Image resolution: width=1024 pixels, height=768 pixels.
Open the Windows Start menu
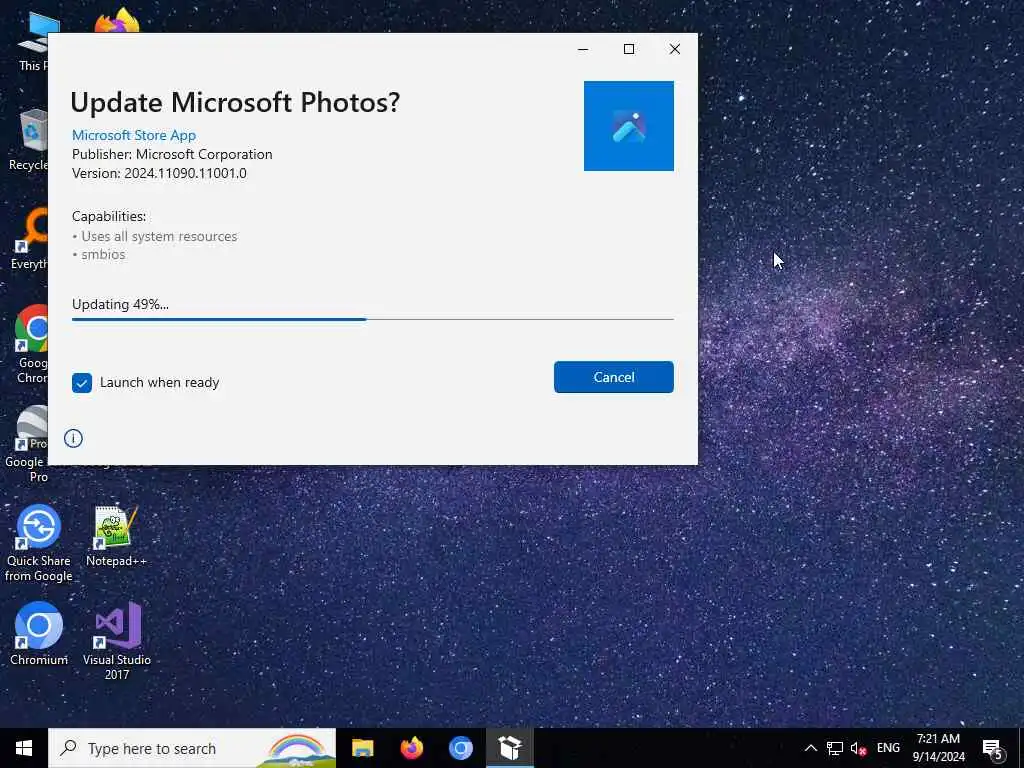(x=24, y=748)
